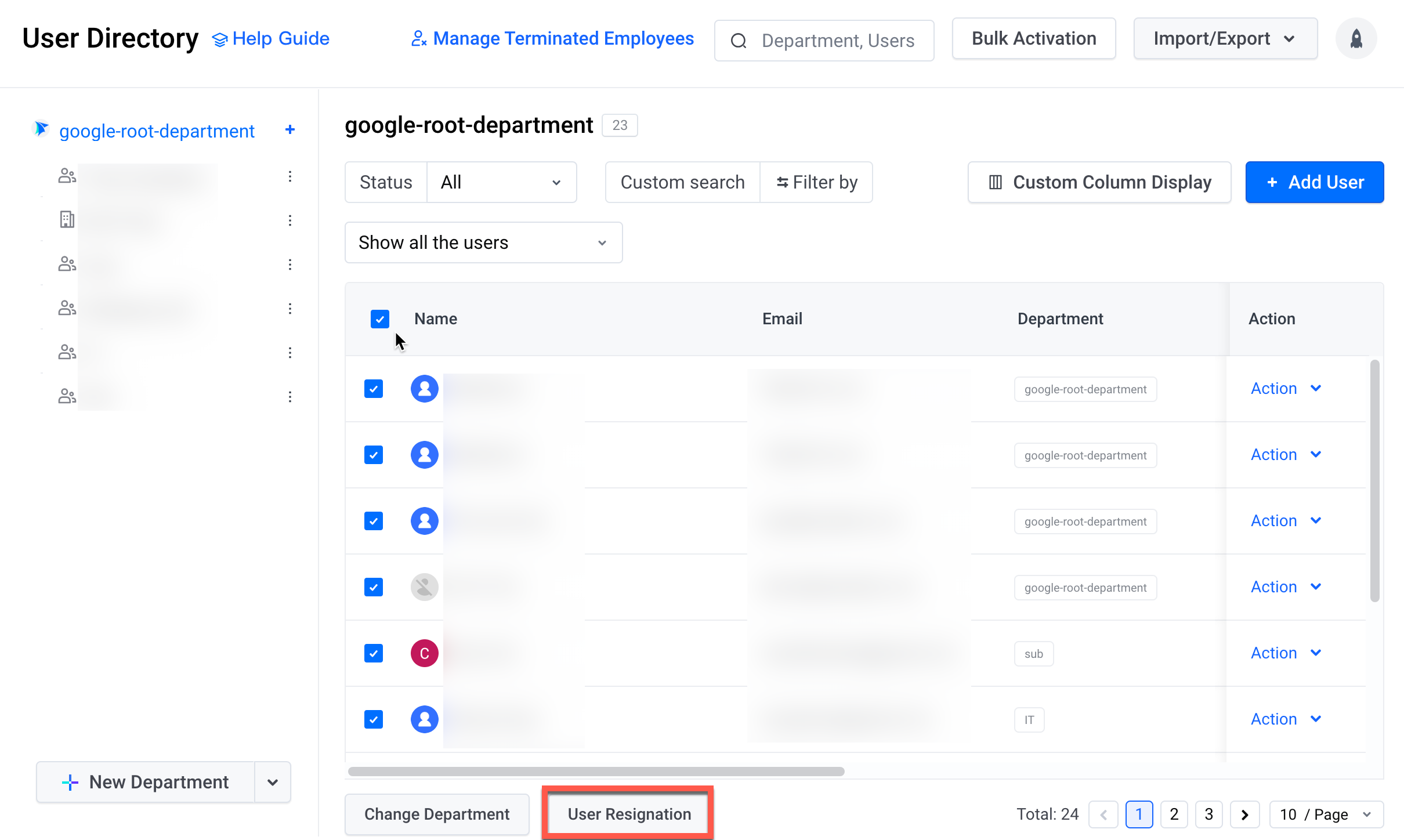
Task: Open Action dropdown for first user row
Action: coord(1286,389)
